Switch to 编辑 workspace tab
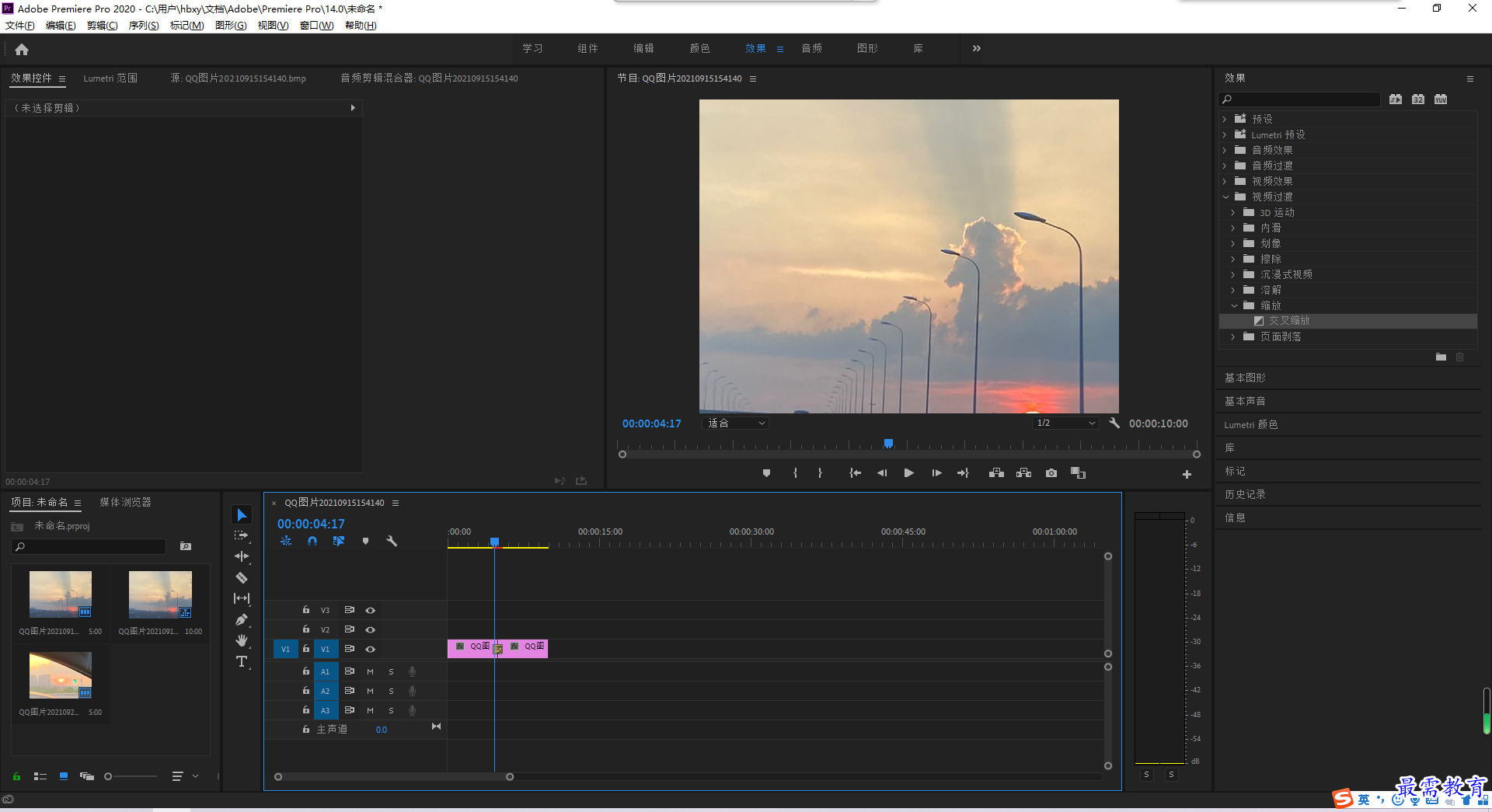1492x812 pixels. (643, 48)
